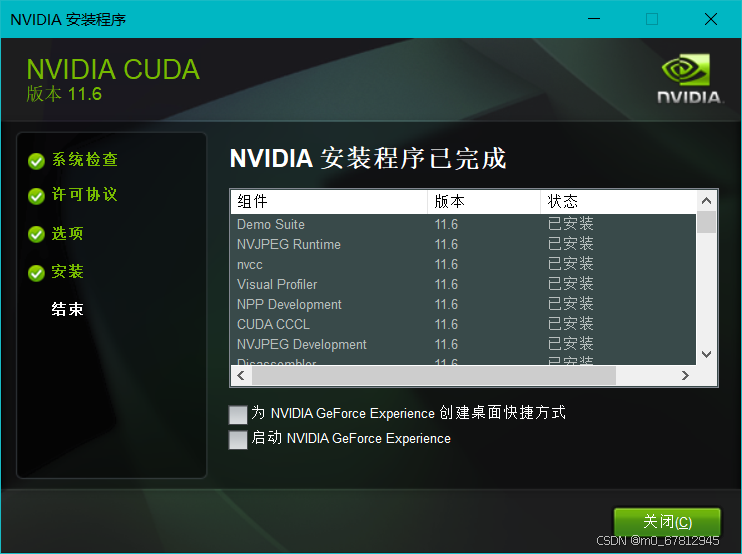Enable desktop shortcut for GeForce Experience checkbox

pos(238,414)
